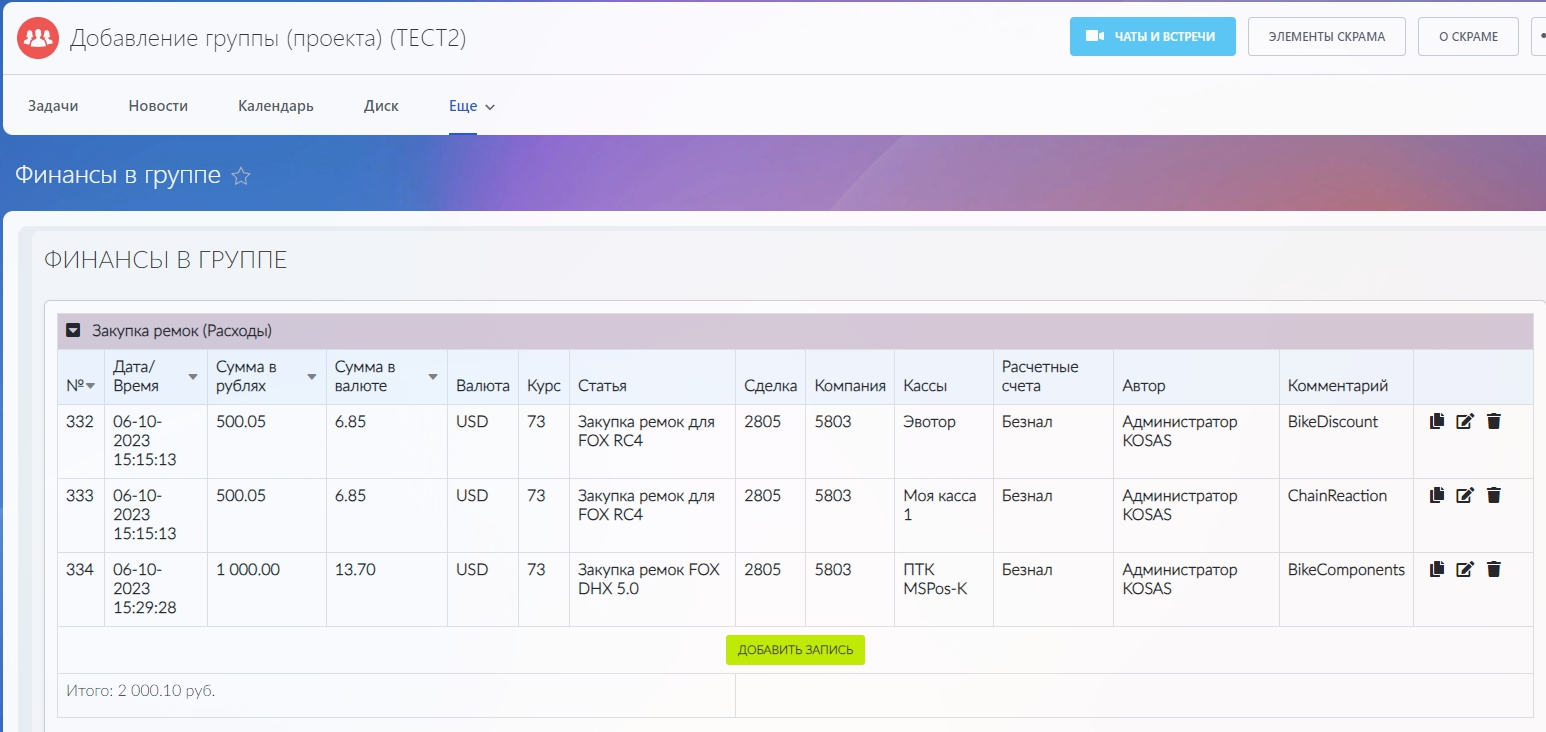Click the О скраме button
Image resolution: width=1546 pixels, height=732 pixels.
(1468, 36)
